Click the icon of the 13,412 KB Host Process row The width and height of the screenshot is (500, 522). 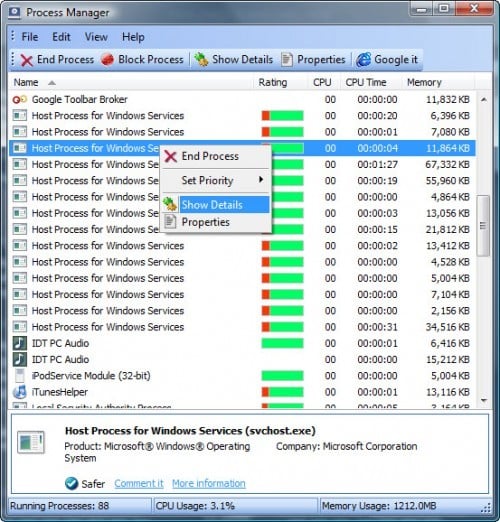(x=20, y=246)
